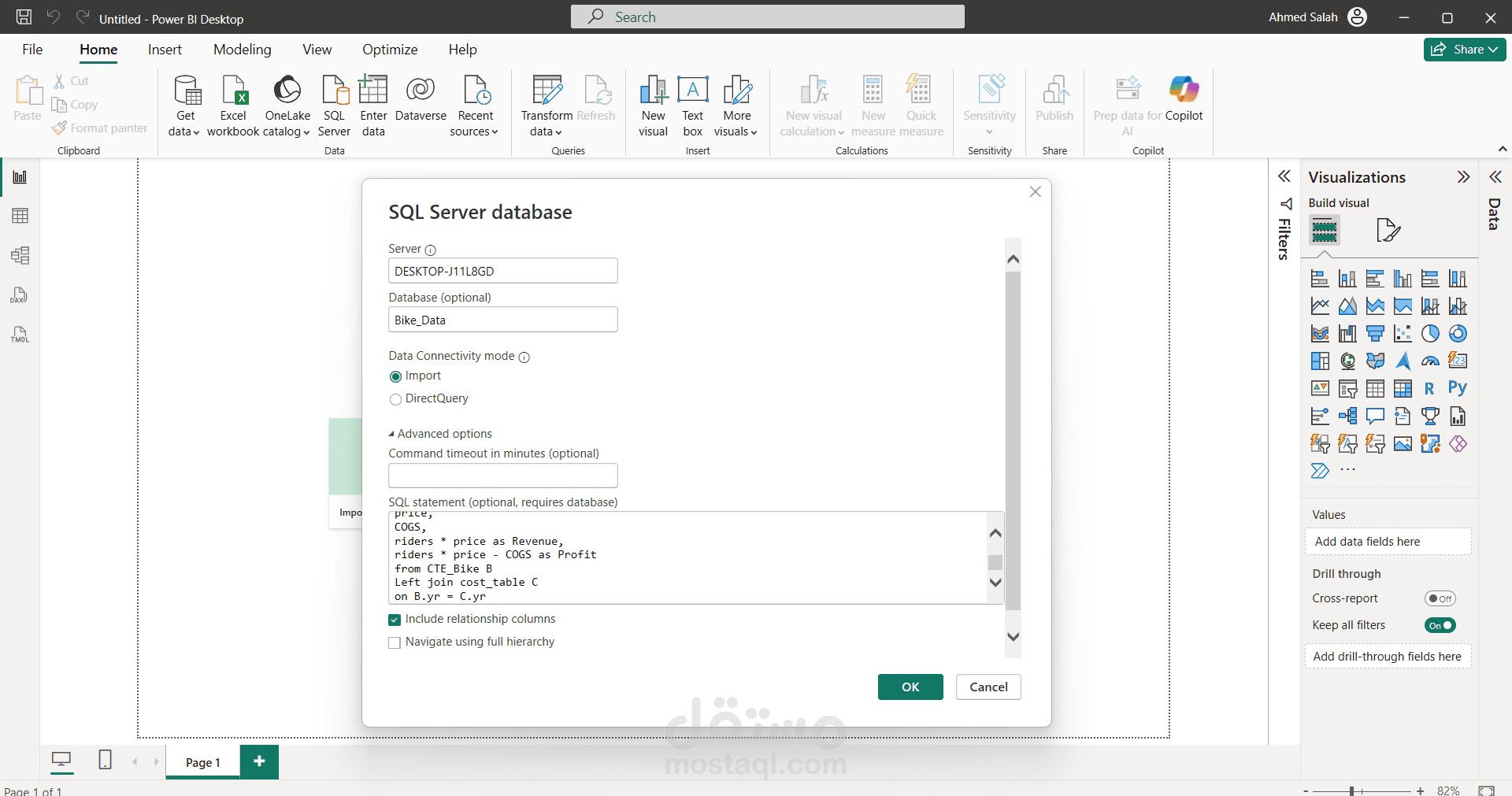The height and width of the screenshot is (796, 1512).
Task: Click the zoom slider handle
Action: point(1351,790)
